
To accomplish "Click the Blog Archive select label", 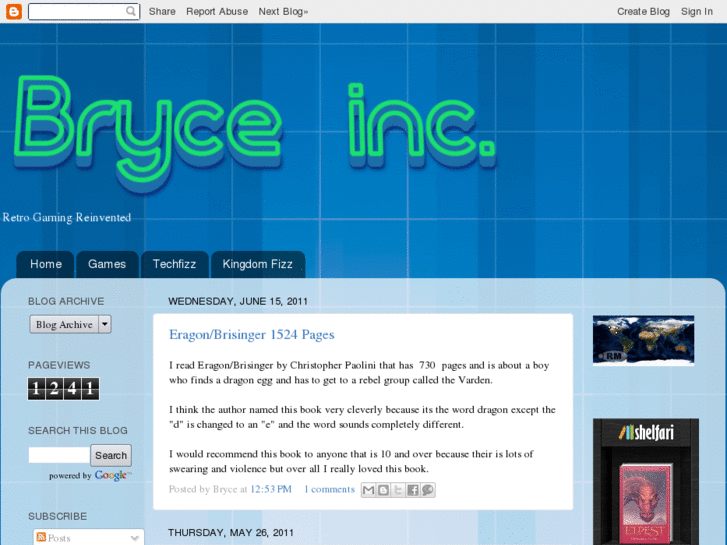I will click(64, 324).
